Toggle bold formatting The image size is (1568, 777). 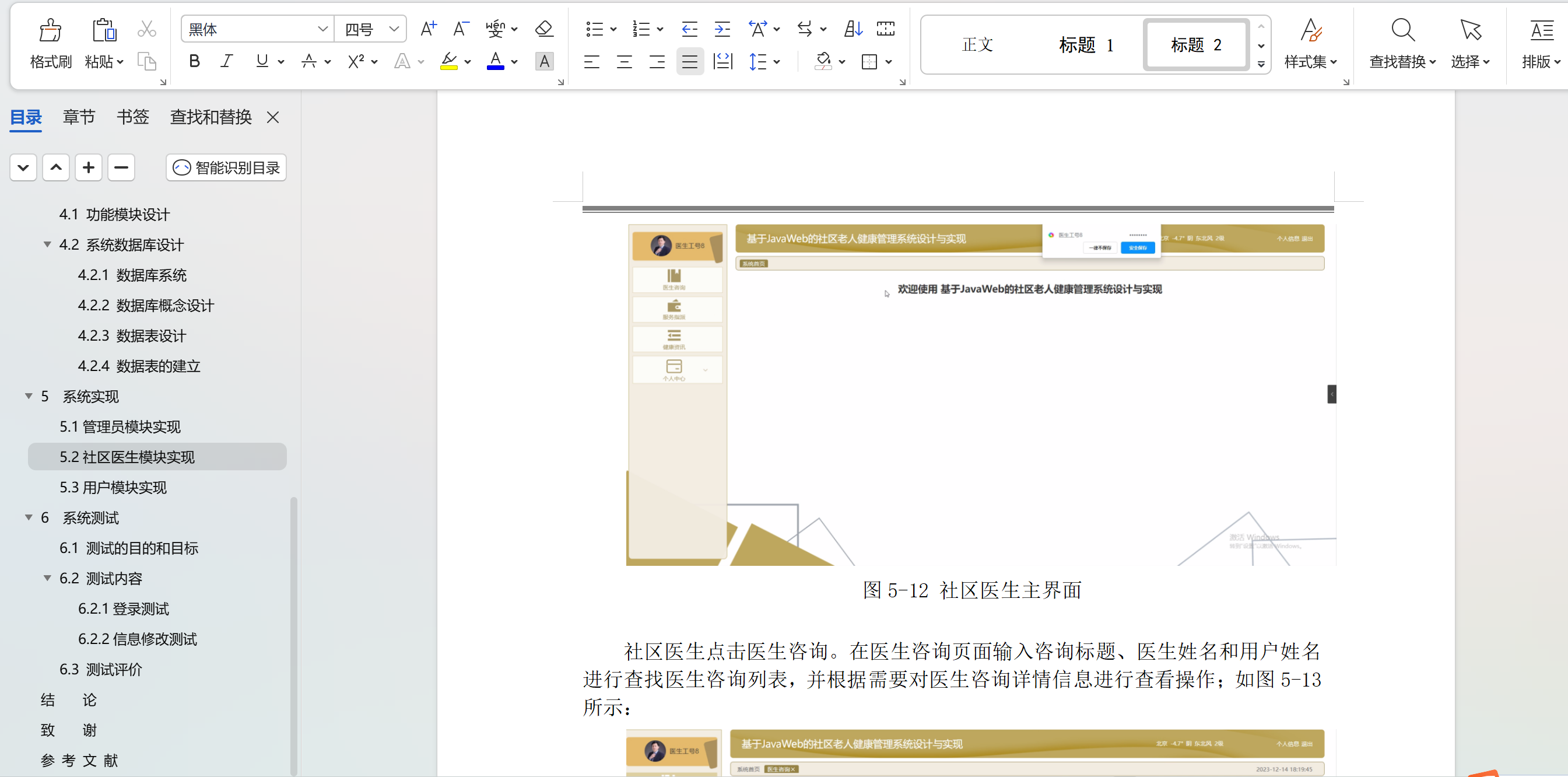pos(194,61)
